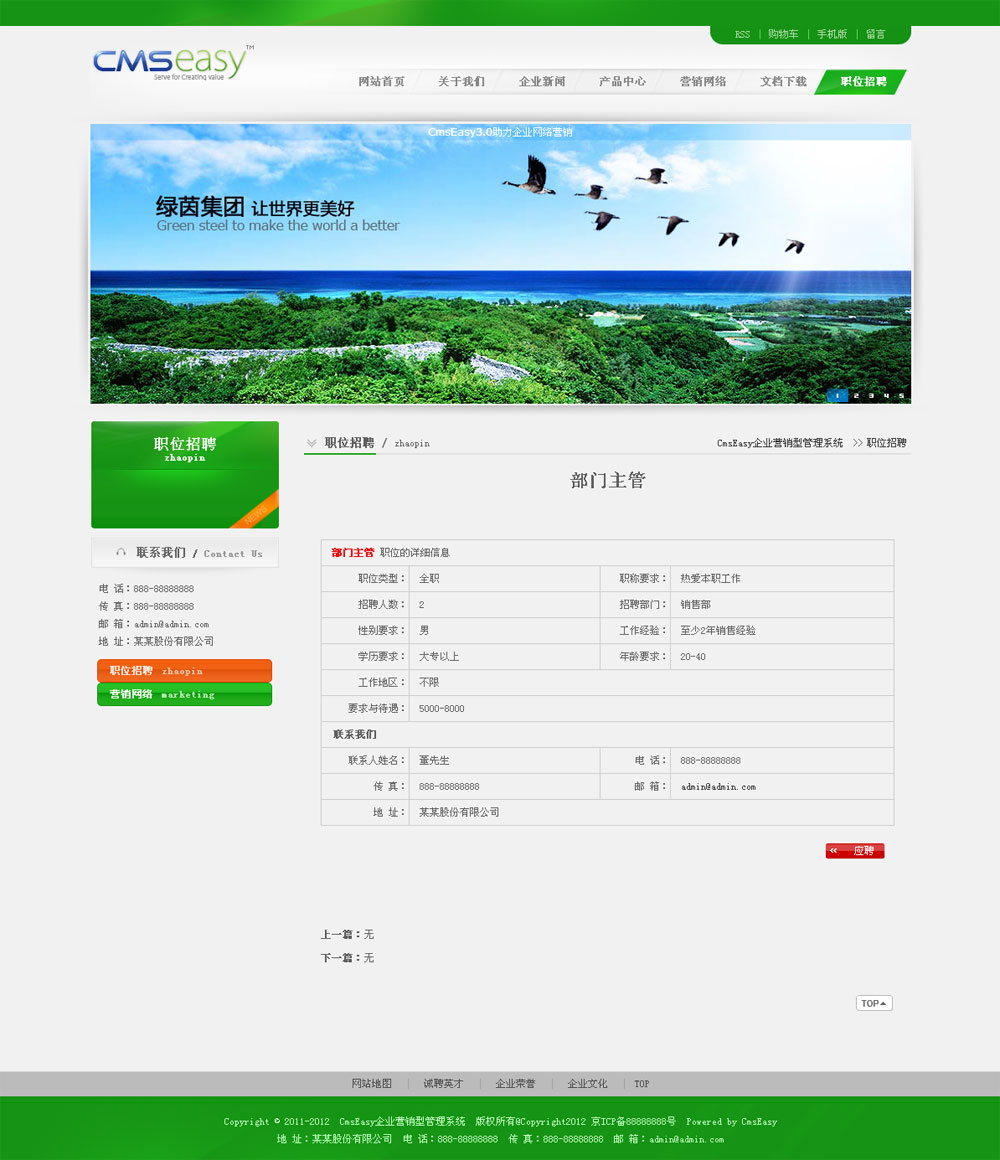Open 文档下载 navigation item
The height and width of the screenshot is (1160, 1000).
click(x=783, y=82)
